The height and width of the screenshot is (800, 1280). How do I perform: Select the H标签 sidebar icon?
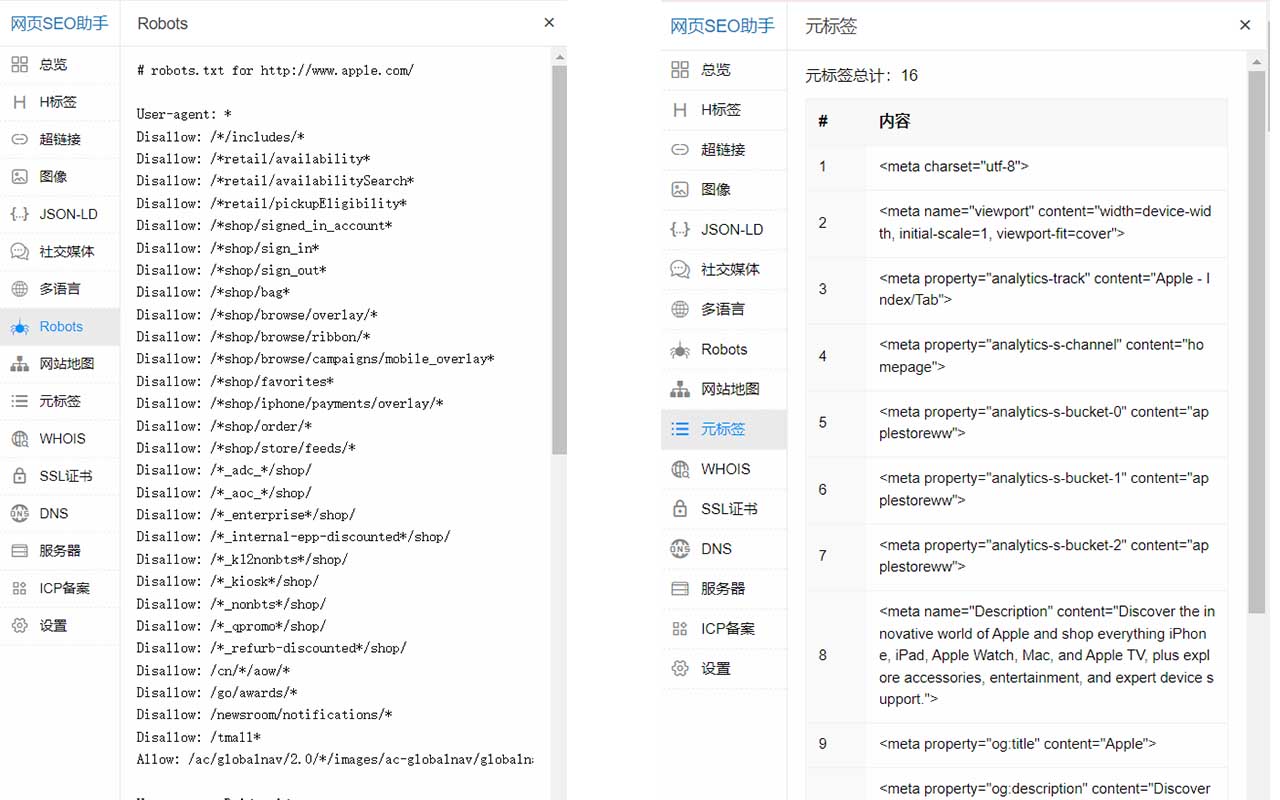tap(60, 101)
